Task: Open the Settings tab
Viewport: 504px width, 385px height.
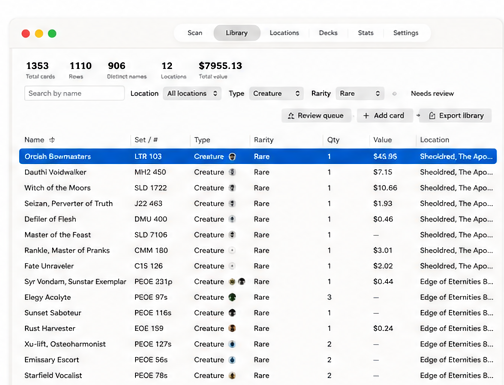Action: pos(406,33)
